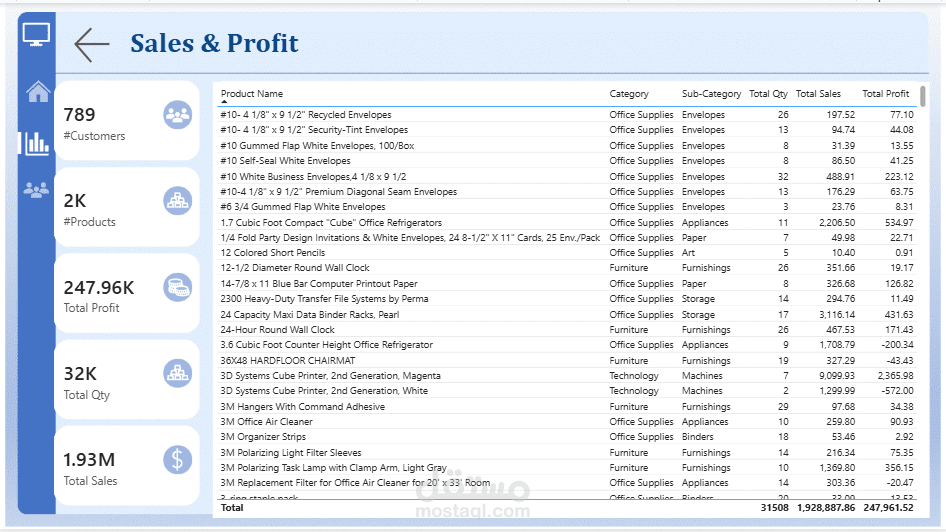Click the coins icon on Total Profit card
Viewport: 946px width, 532px height.
tap(177, 287)
